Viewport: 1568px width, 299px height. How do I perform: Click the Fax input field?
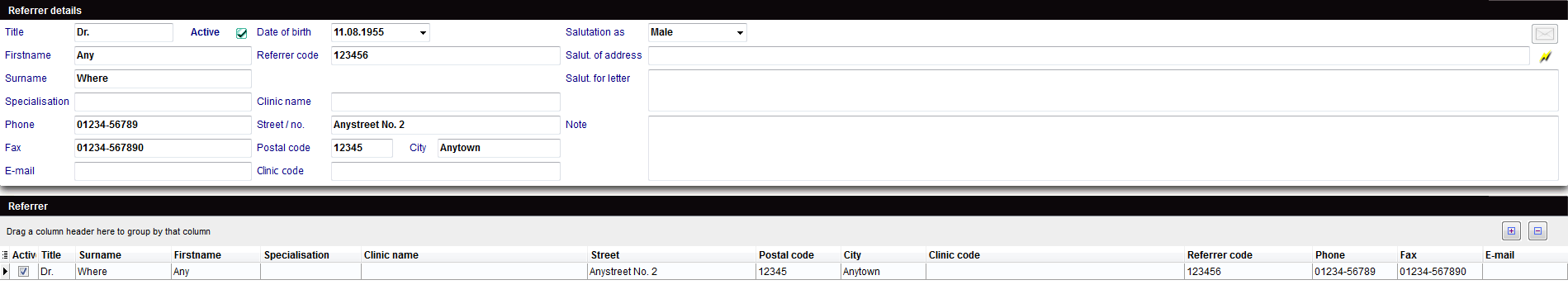(x=163, y=148)
